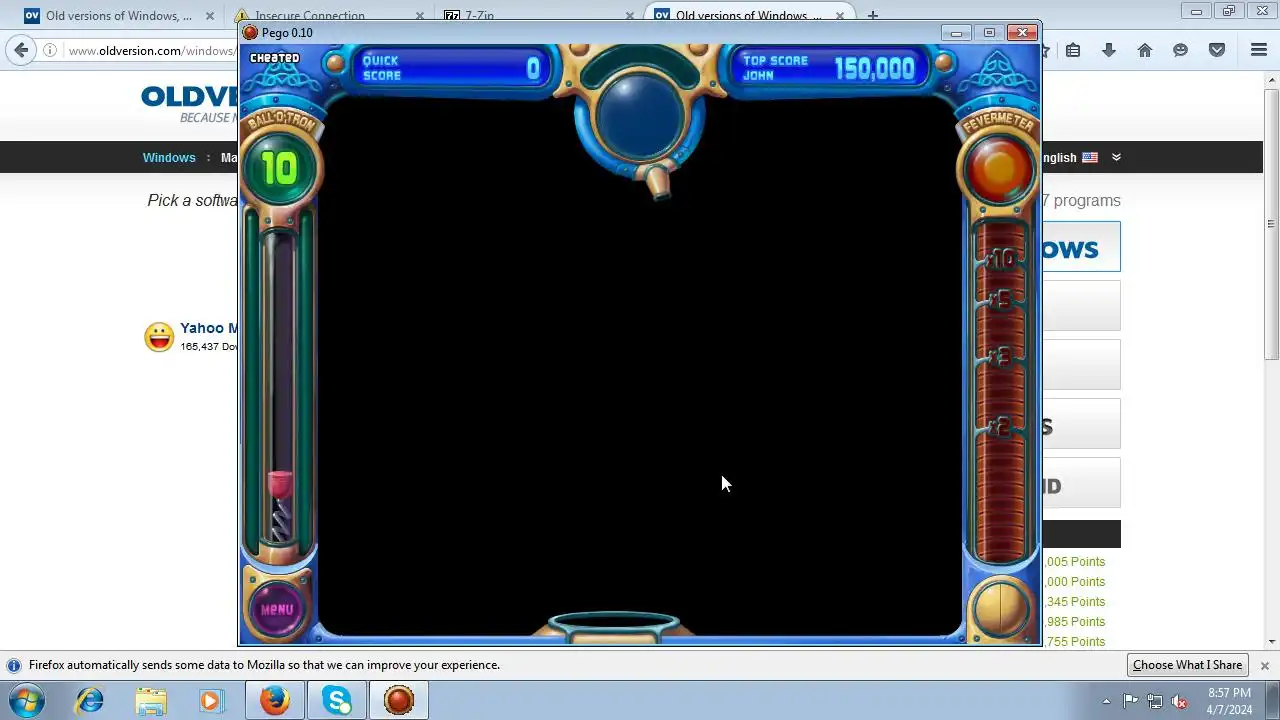Image resolution: width=1280 pixels, height=720 pixels.
Task: Go back in Firefox with the back arrow
Action: point(21,50)
